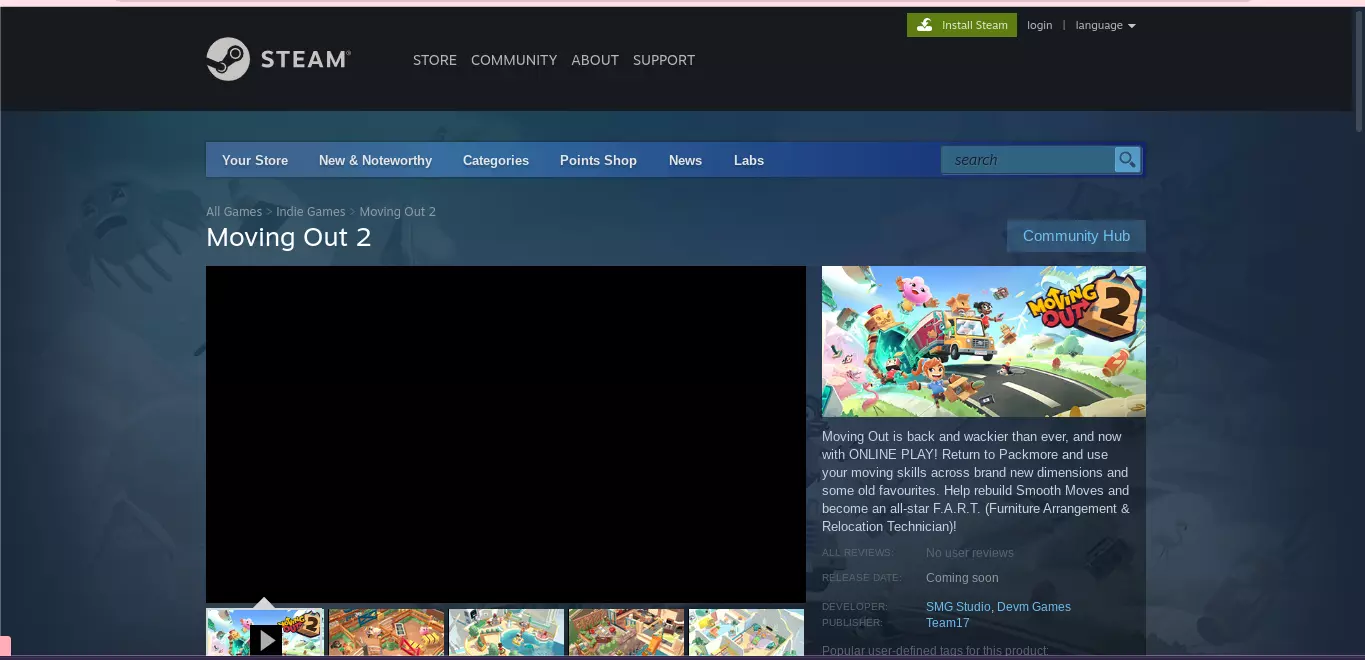This screenshot has width=1365, height=660.
Task: Open the Your Store tab
Action: 255,160
